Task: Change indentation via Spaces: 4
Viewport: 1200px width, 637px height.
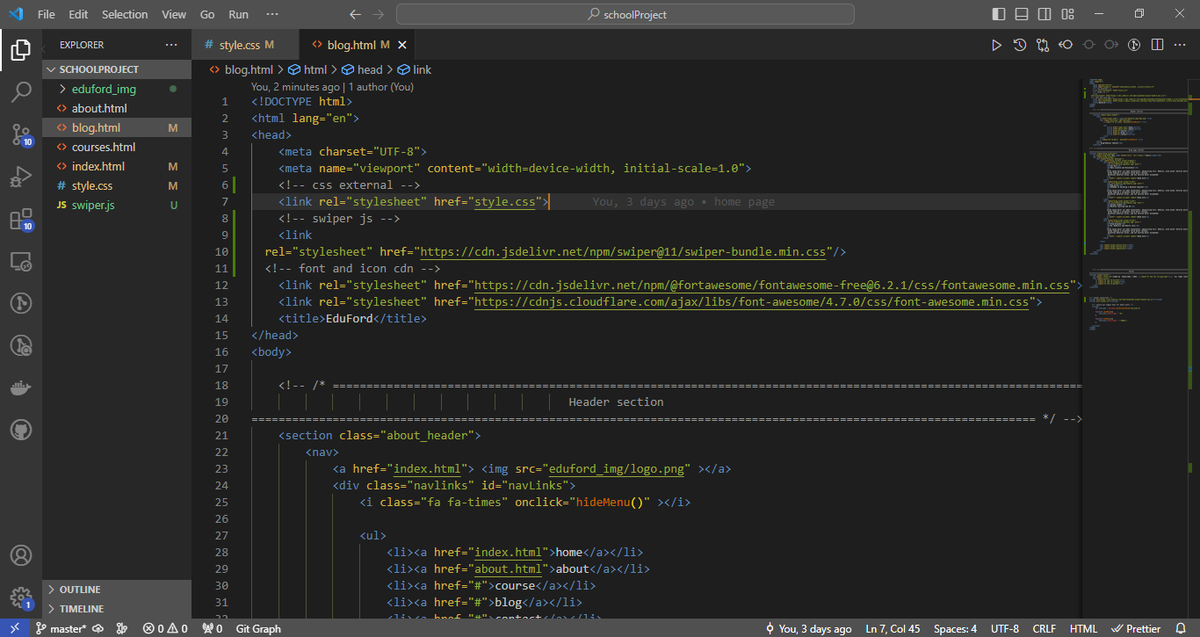Action: pos(955,629)
